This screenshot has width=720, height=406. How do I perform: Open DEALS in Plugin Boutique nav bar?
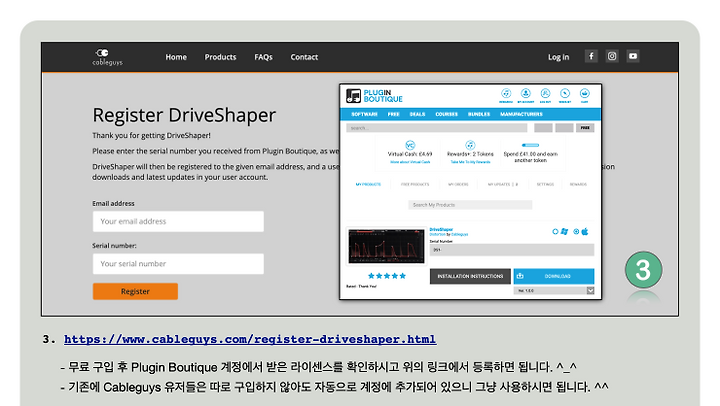pyautogui.click(x=417, y=114)
